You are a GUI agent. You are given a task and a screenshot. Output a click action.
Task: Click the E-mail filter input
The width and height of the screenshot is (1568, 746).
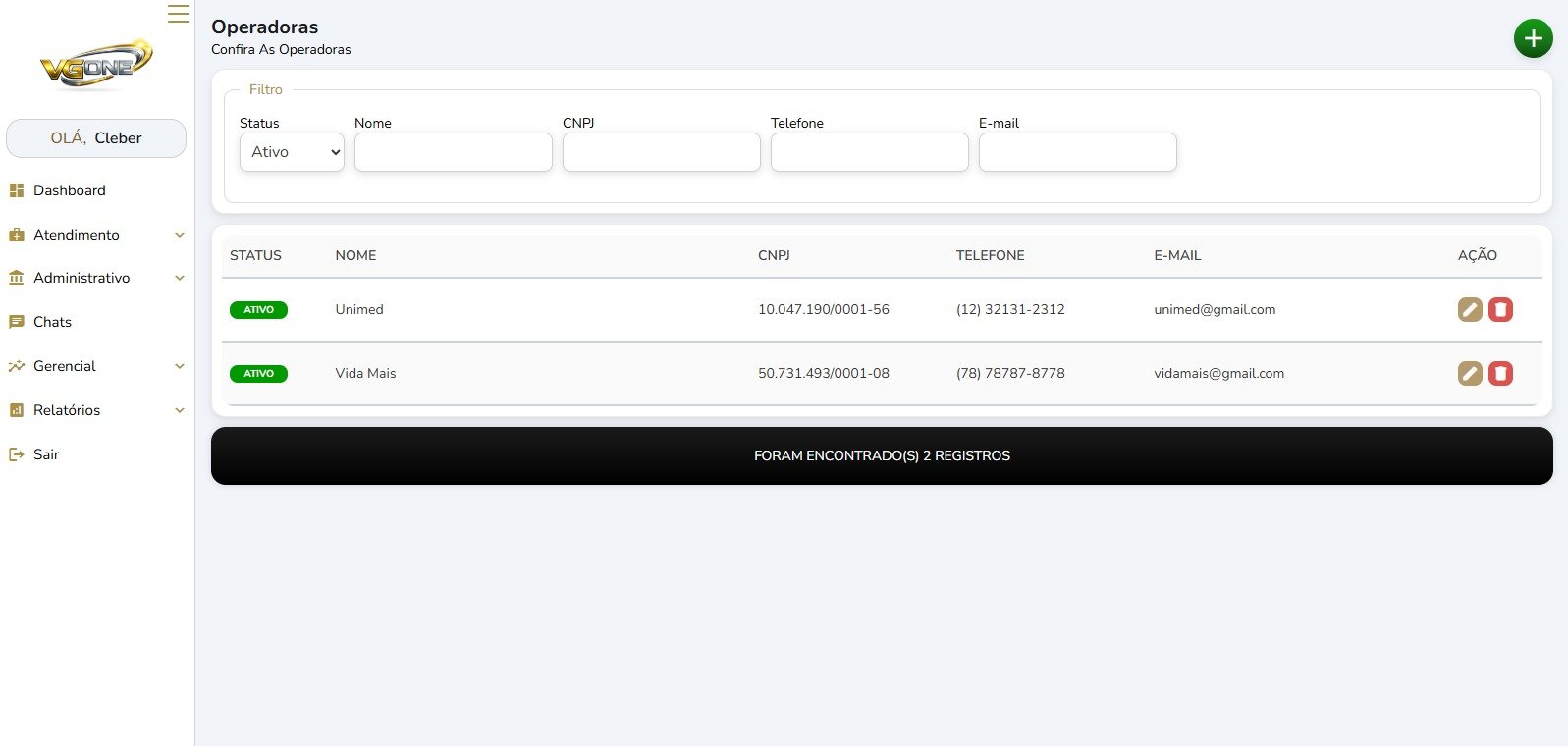coord(1077,152)
